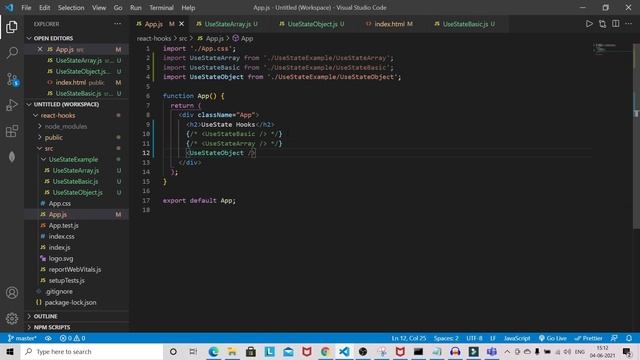Click the editor vertical scrollbar
The image size is (640, 360).
(636, 136)
